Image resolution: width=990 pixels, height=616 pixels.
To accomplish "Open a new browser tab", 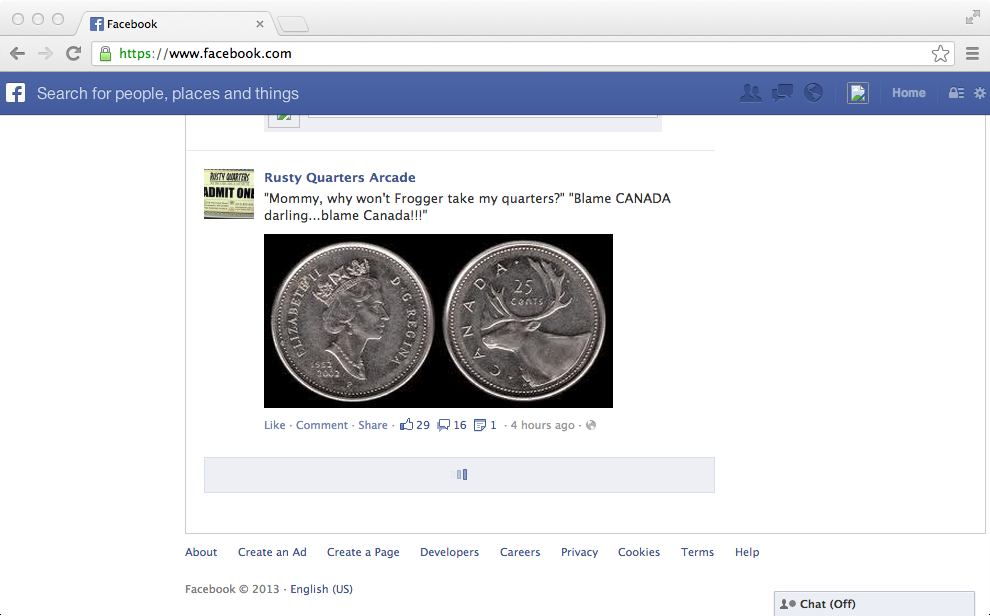I will pos(293,25).
